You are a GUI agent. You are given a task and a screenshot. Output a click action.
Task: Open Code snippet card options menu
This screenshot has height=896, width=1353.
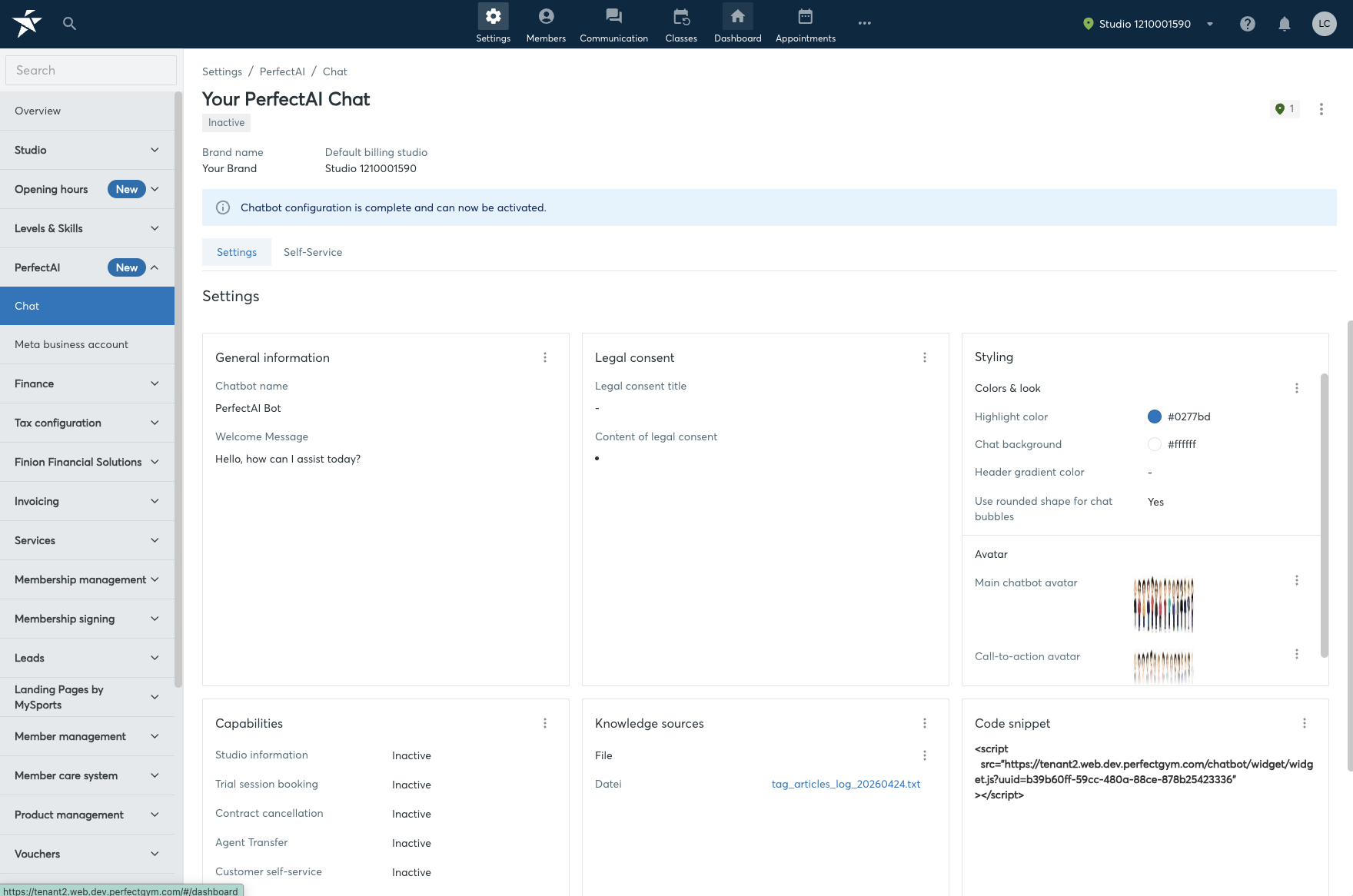point(1305,723)
